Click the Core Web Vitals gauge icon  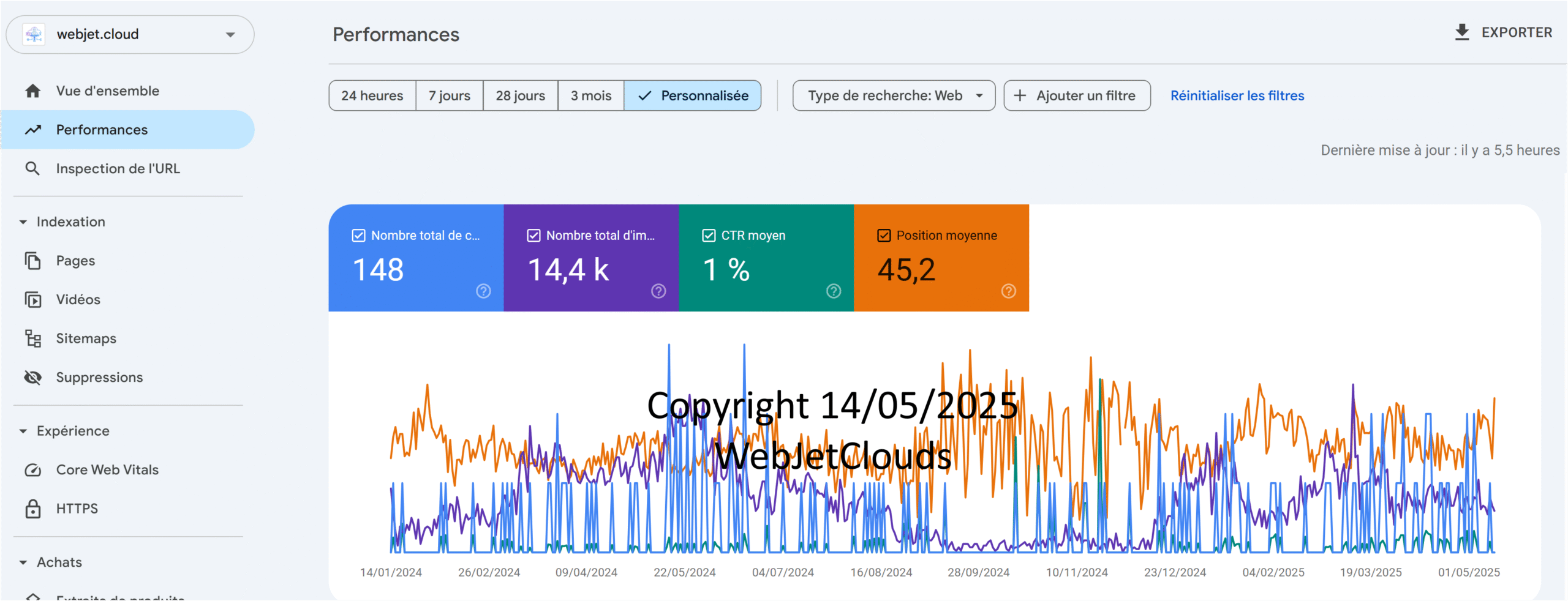pyautogui.click(x=33, y=470)
